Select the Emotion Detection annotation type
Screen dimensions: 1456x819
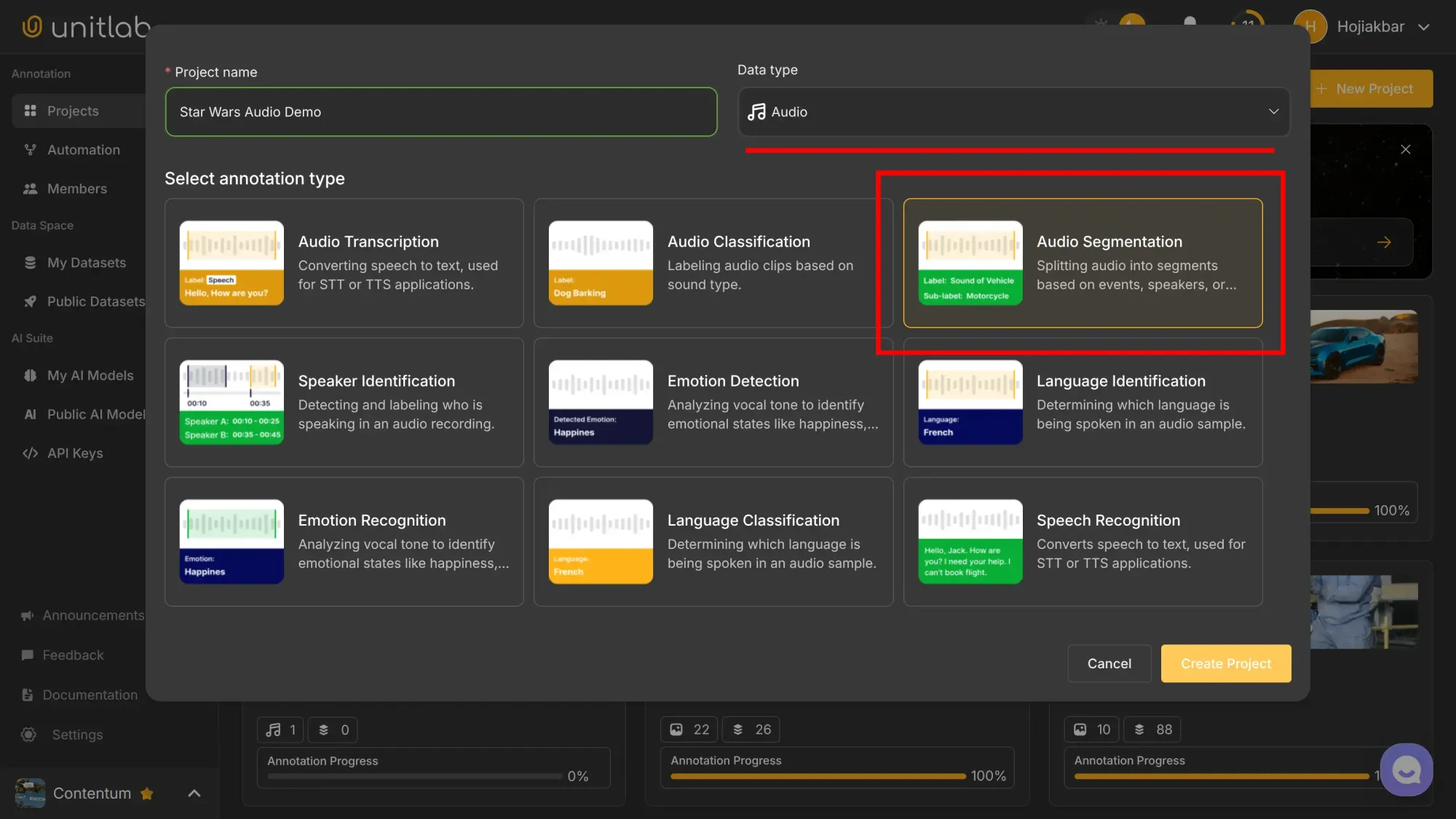pyautogui.click(x=713, y=402)
